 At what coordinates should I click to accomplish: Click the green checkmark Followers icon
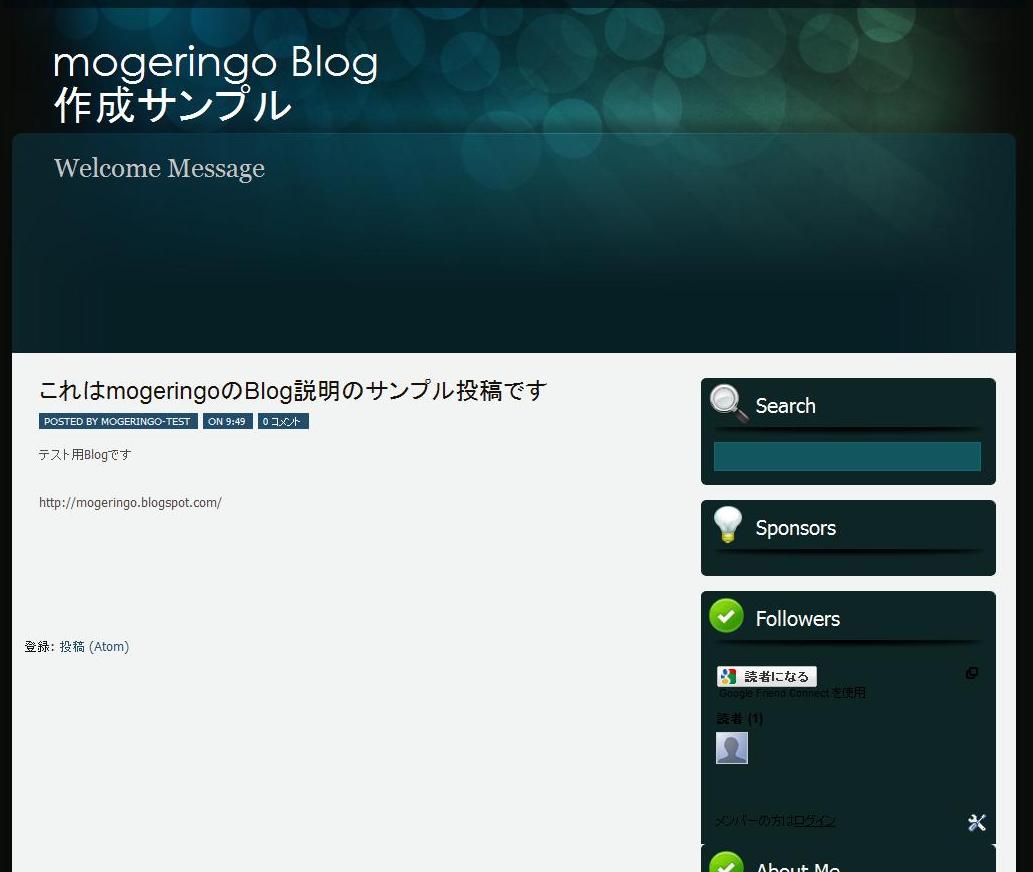(x=726, y=616)
